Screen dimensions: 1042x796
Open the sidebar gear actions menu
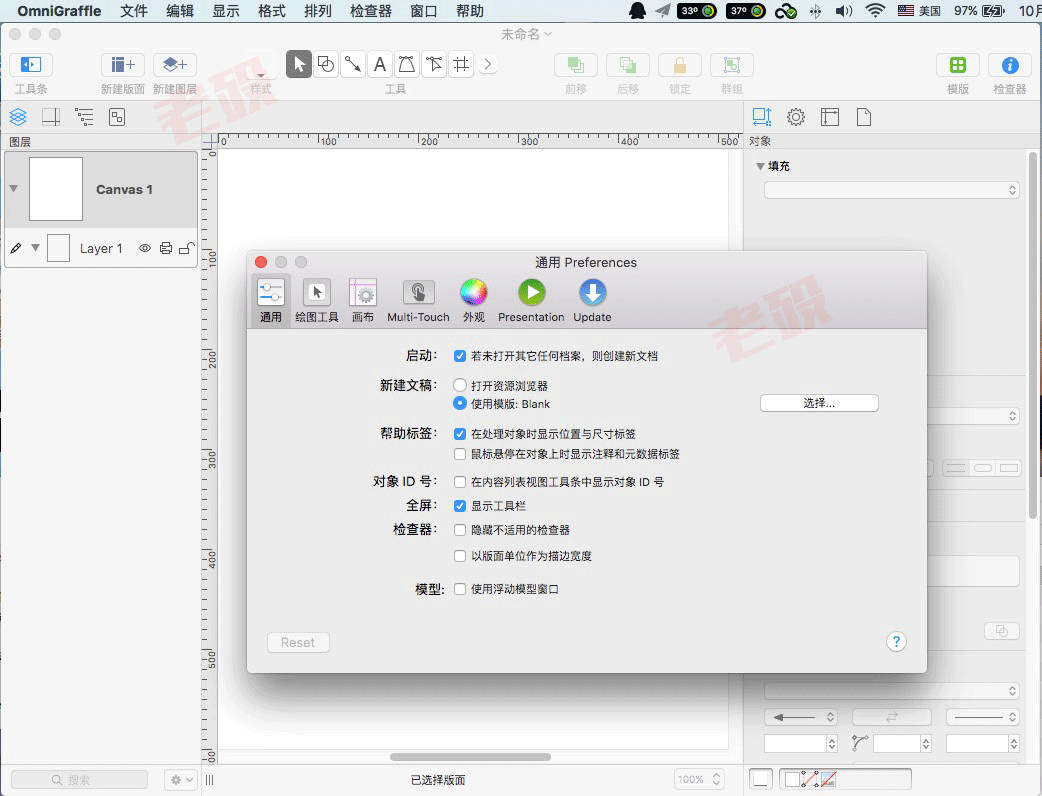tap(181, 779)
